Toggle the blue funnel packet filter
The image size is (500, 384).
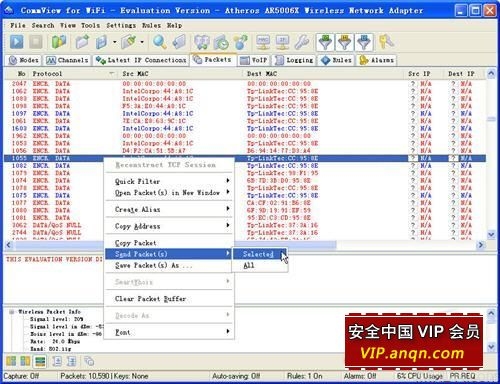(364, 42)
